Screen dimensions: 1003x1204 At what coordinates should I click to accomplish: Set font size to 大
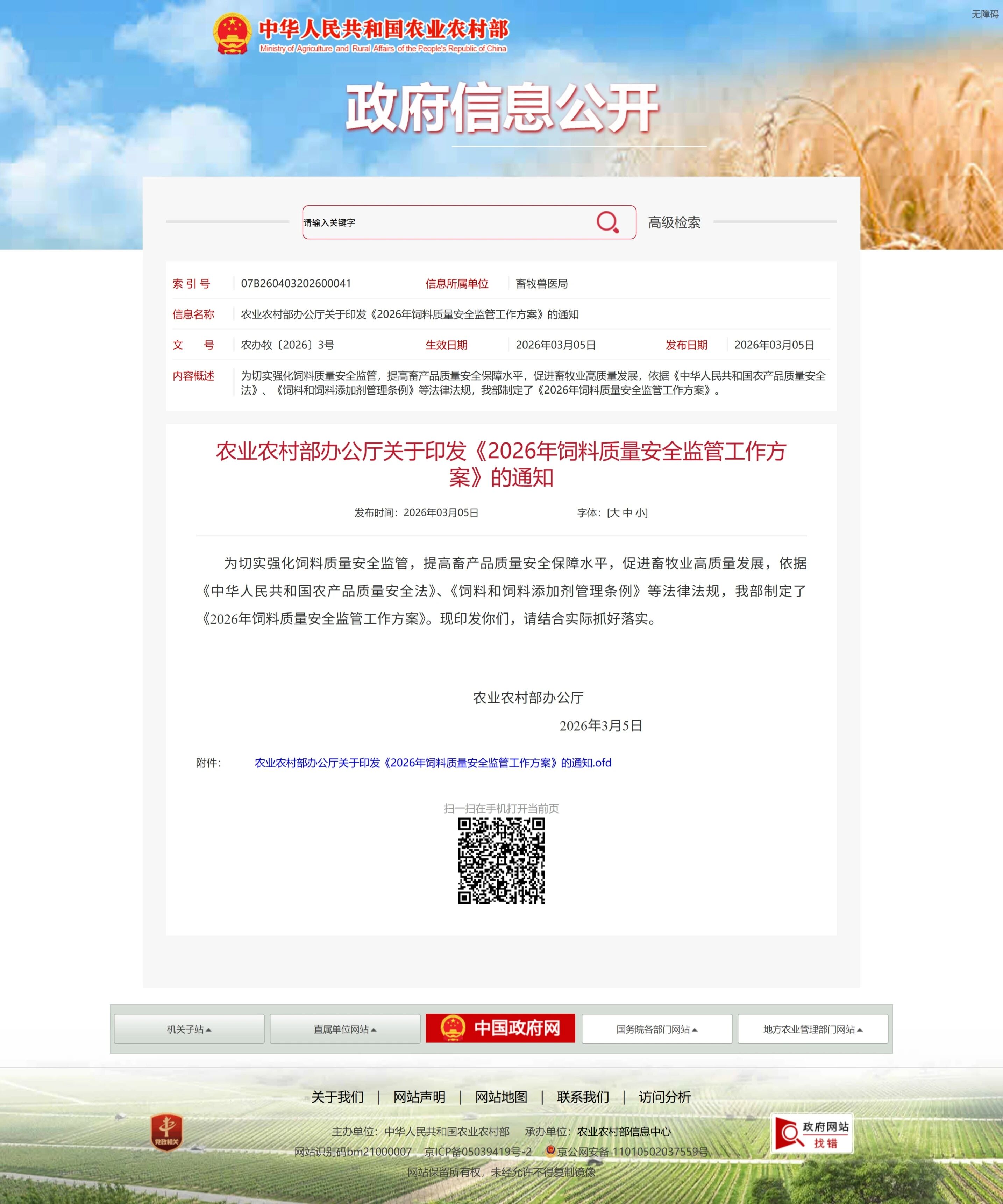614,512
